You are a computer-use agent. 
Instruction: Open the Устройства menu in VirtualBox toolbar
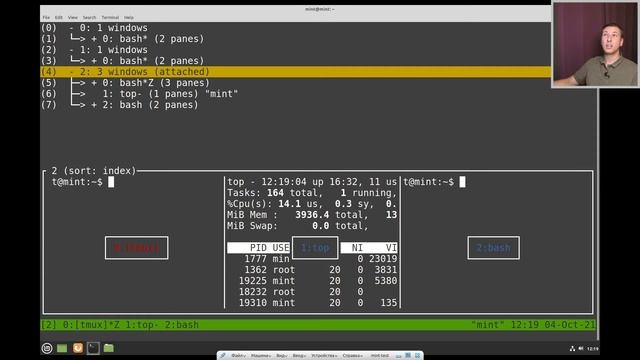pos(324,356)
